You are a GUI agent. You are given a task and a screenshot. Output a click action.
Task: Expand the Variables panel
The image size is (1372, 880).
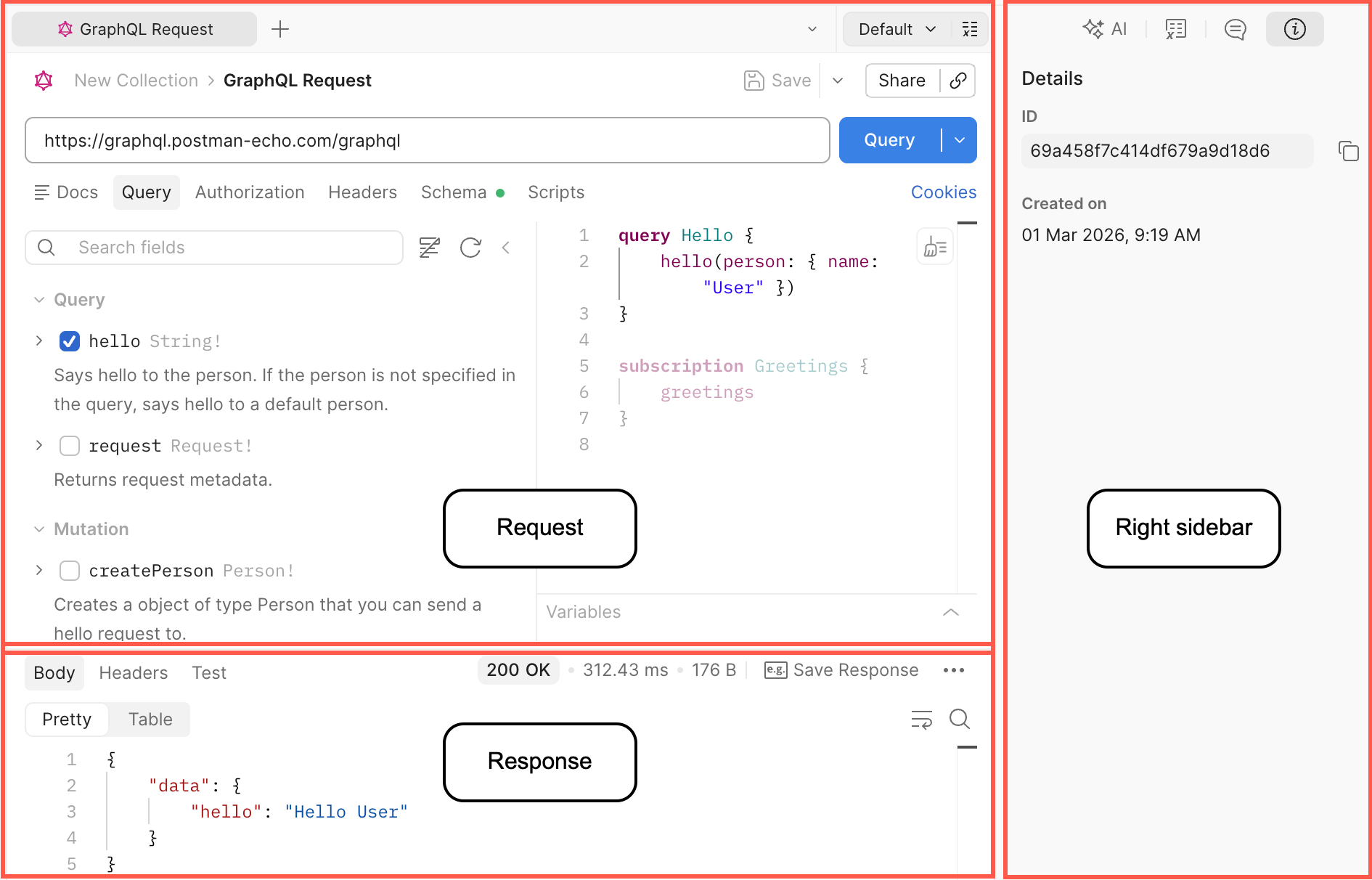(x=950, y=612)
